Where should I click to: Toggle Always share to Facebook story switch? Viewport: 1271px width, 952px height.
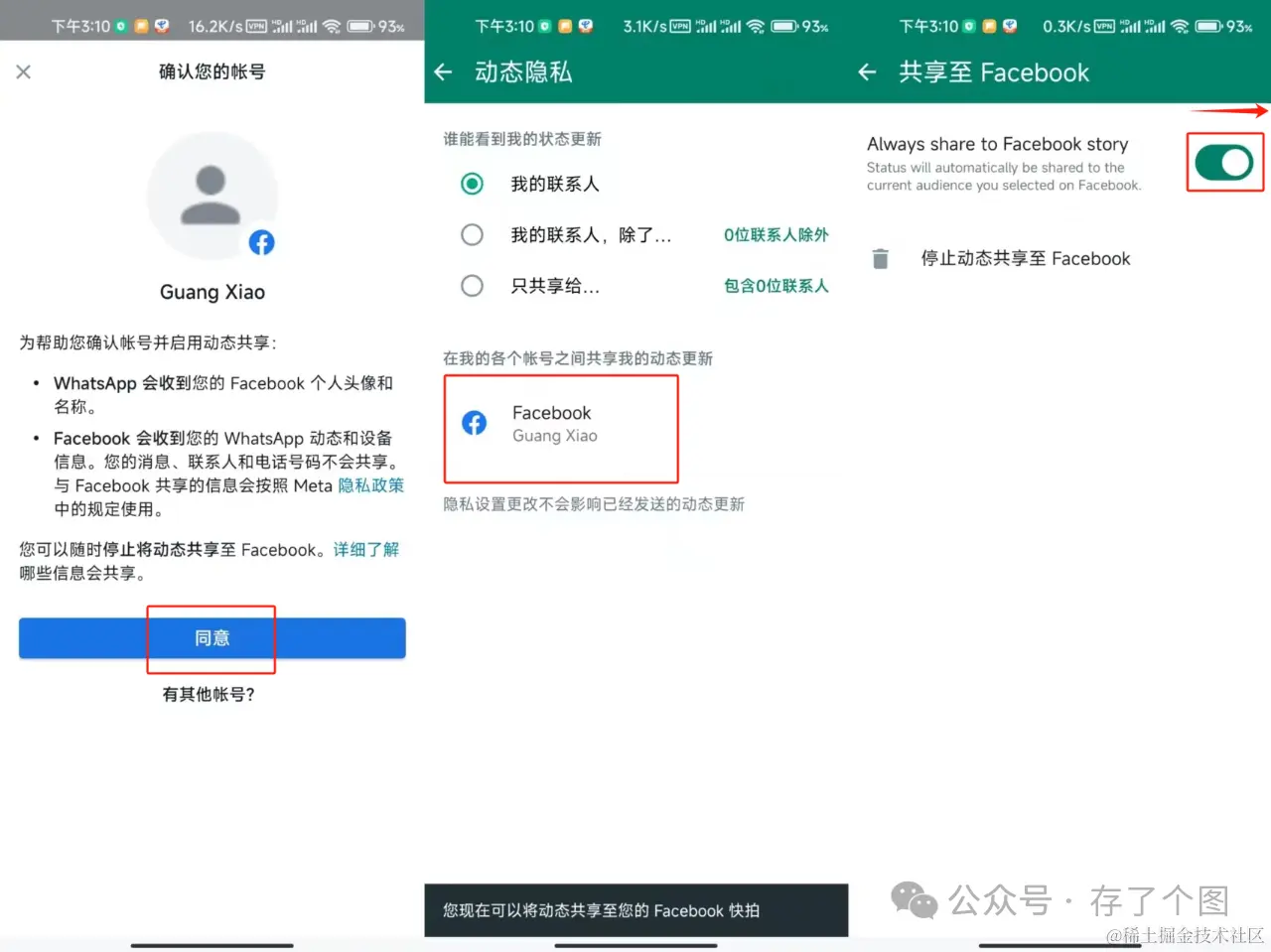[x=1223, y=163]
